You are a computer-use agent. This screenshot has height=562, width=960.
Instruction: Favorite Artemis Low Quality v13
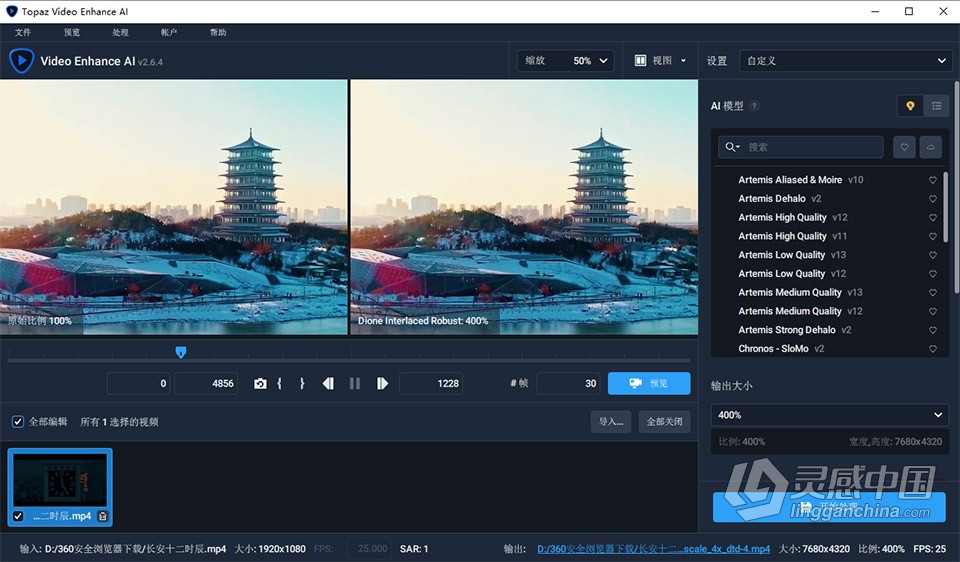pyautogui.click(x=932, y=255)
